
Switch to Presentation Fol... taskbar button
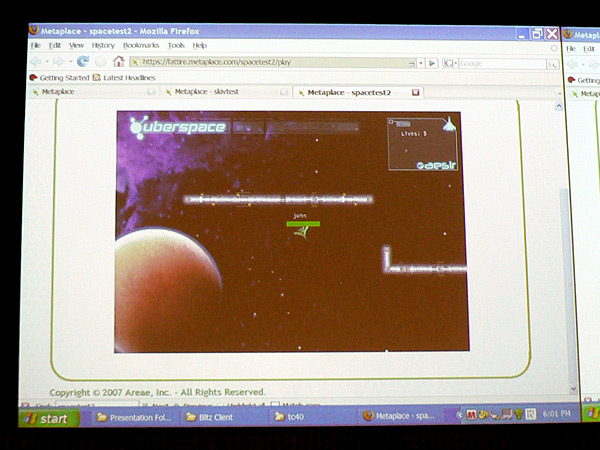click(x=134, y=417)
